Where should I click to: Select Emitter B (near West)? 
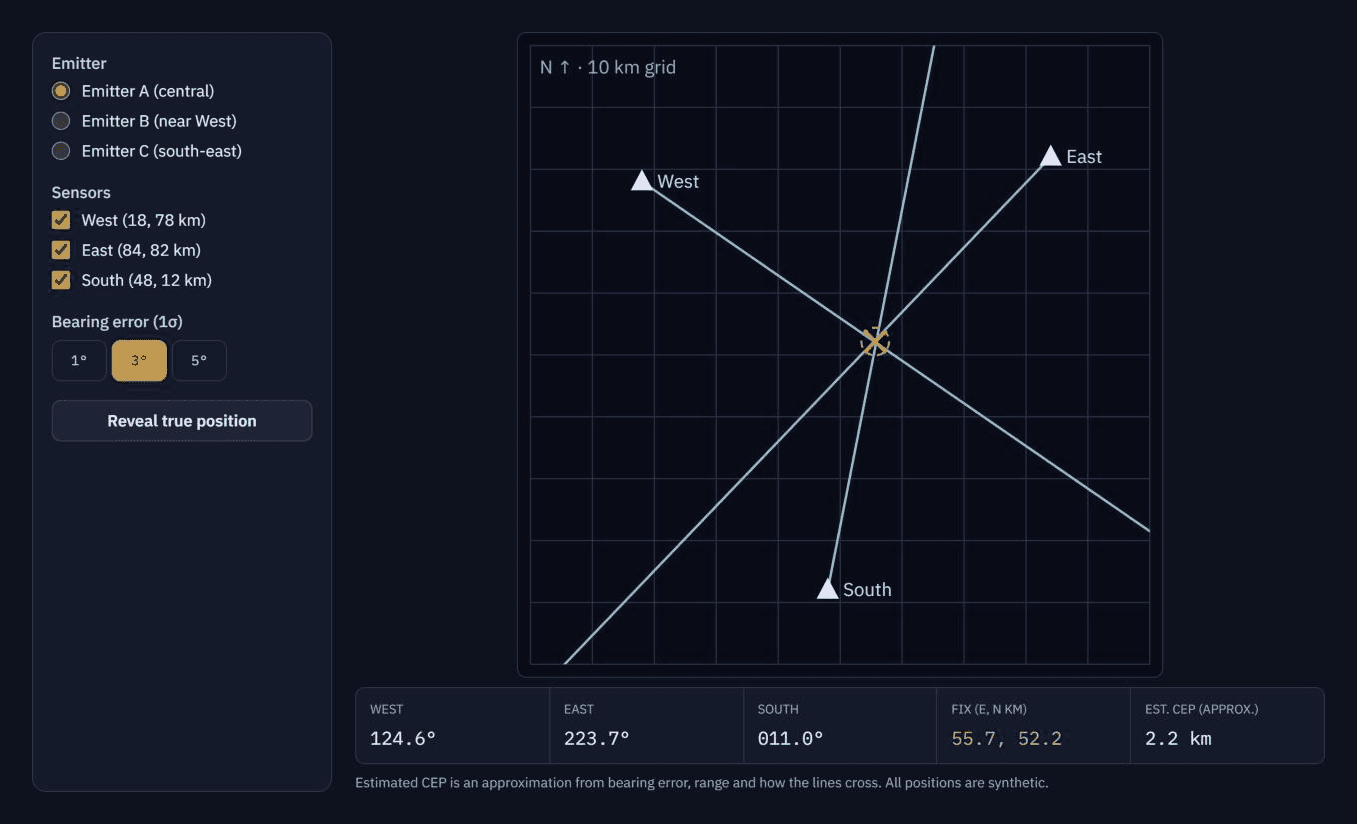61,121
